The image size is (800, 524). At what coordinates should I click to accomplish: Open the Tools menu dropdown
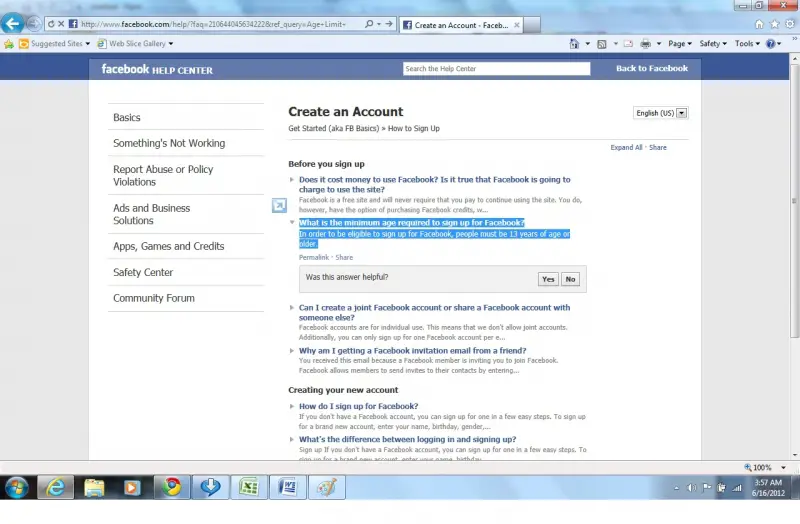(x=747, y=44)
